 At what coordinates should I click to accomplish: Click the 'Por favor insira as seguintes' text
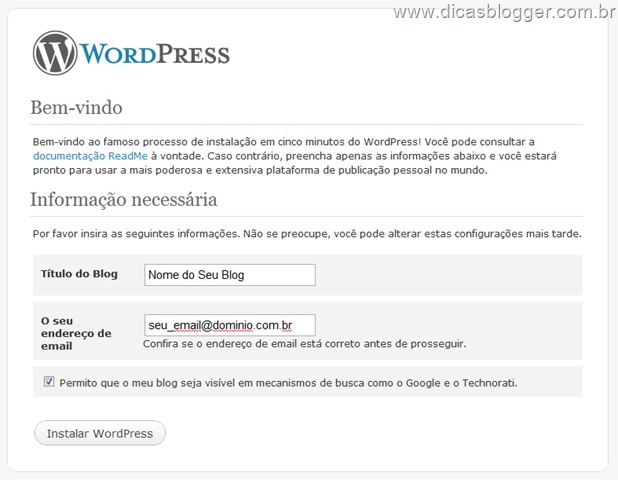[x=307, y=234]
